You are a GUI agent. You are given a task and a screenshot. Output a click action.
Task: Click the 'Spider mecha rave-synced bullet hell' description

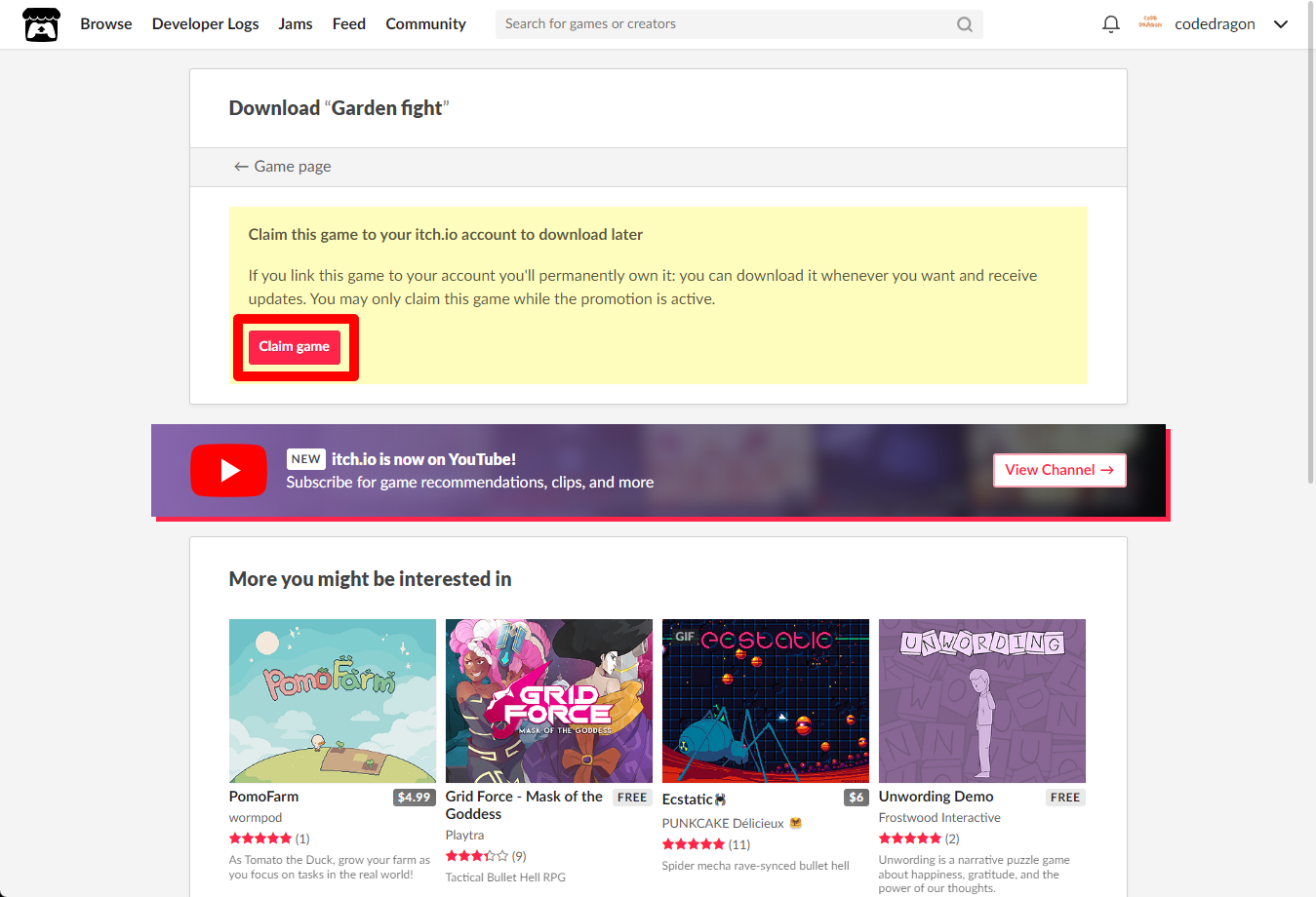pos(756,866)
